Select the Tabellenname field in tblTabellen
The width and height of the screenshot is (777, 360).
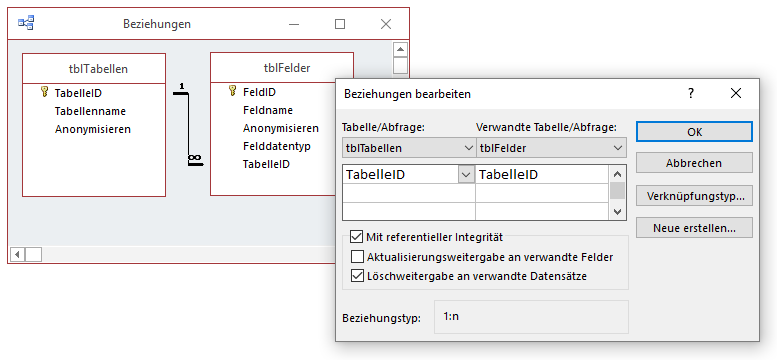pyautogui.click(x=90, y=111)
